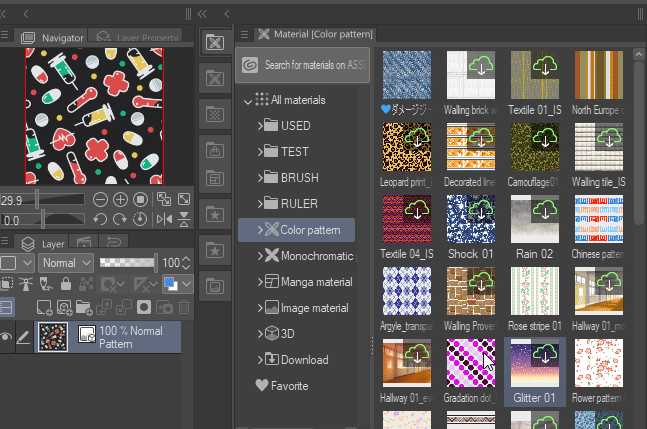647x429 pixels.
Task: Flip the canvas view vertically
Action: point(184,219)
